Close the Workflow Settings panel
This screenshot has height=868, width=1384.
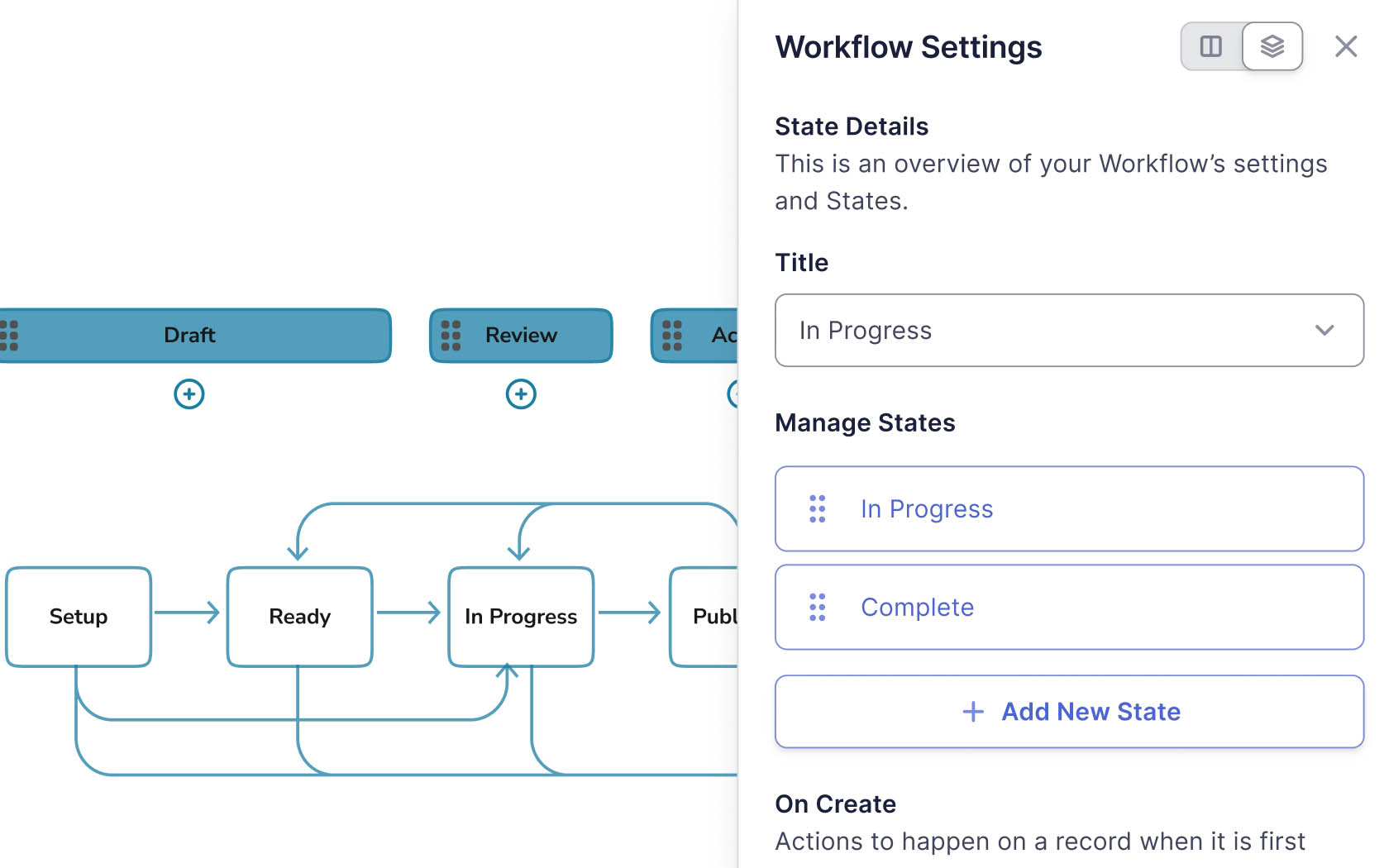(x=1345, y=46)
